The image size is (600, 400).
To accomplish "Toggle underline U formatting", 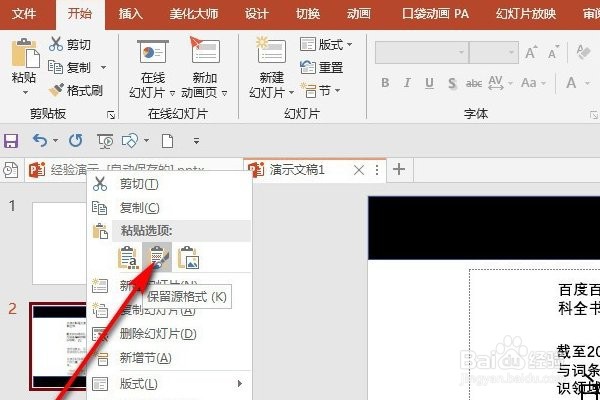I will pos(429,83).
